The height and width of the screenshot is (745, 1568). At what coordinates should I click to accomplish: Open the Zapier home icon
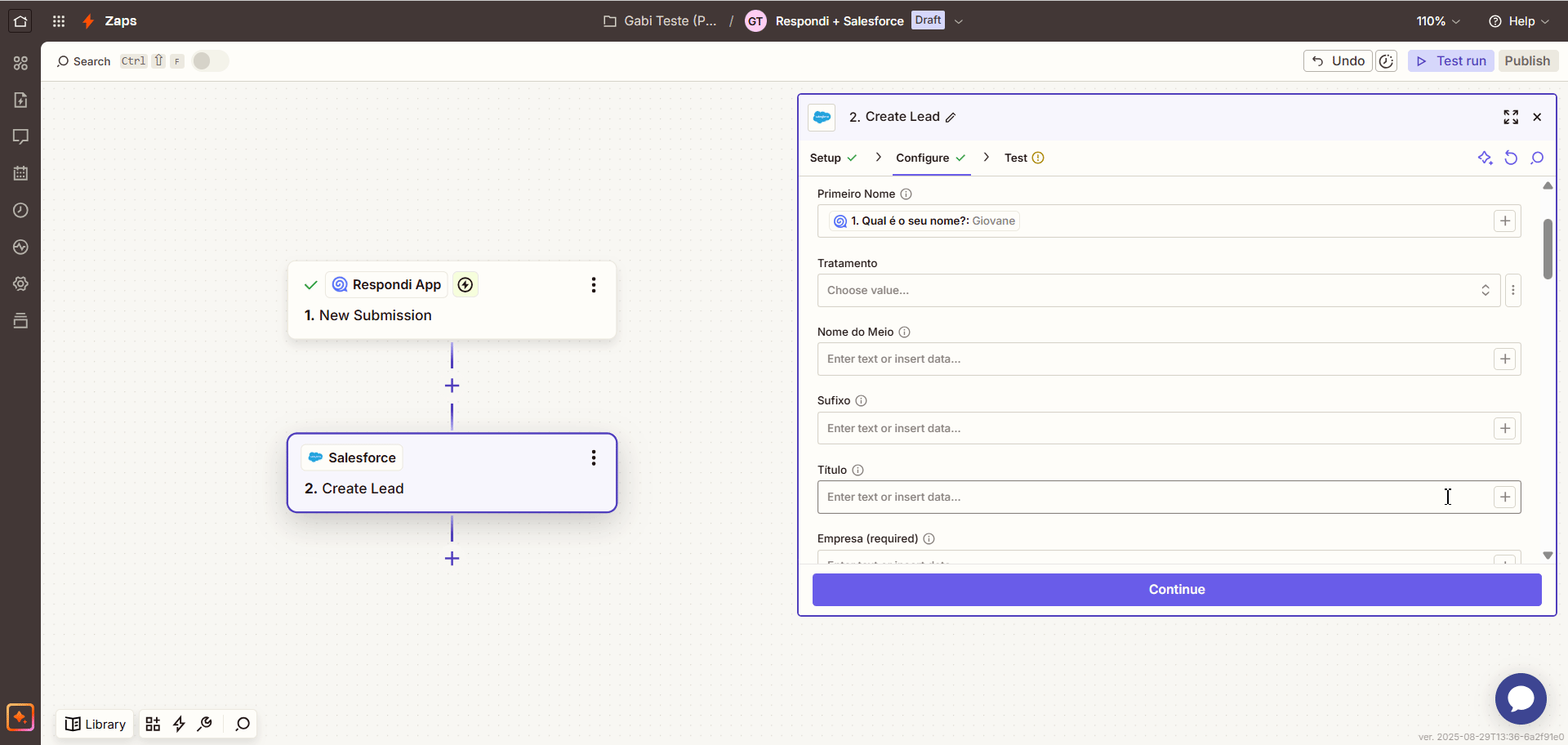pos(20,21)
